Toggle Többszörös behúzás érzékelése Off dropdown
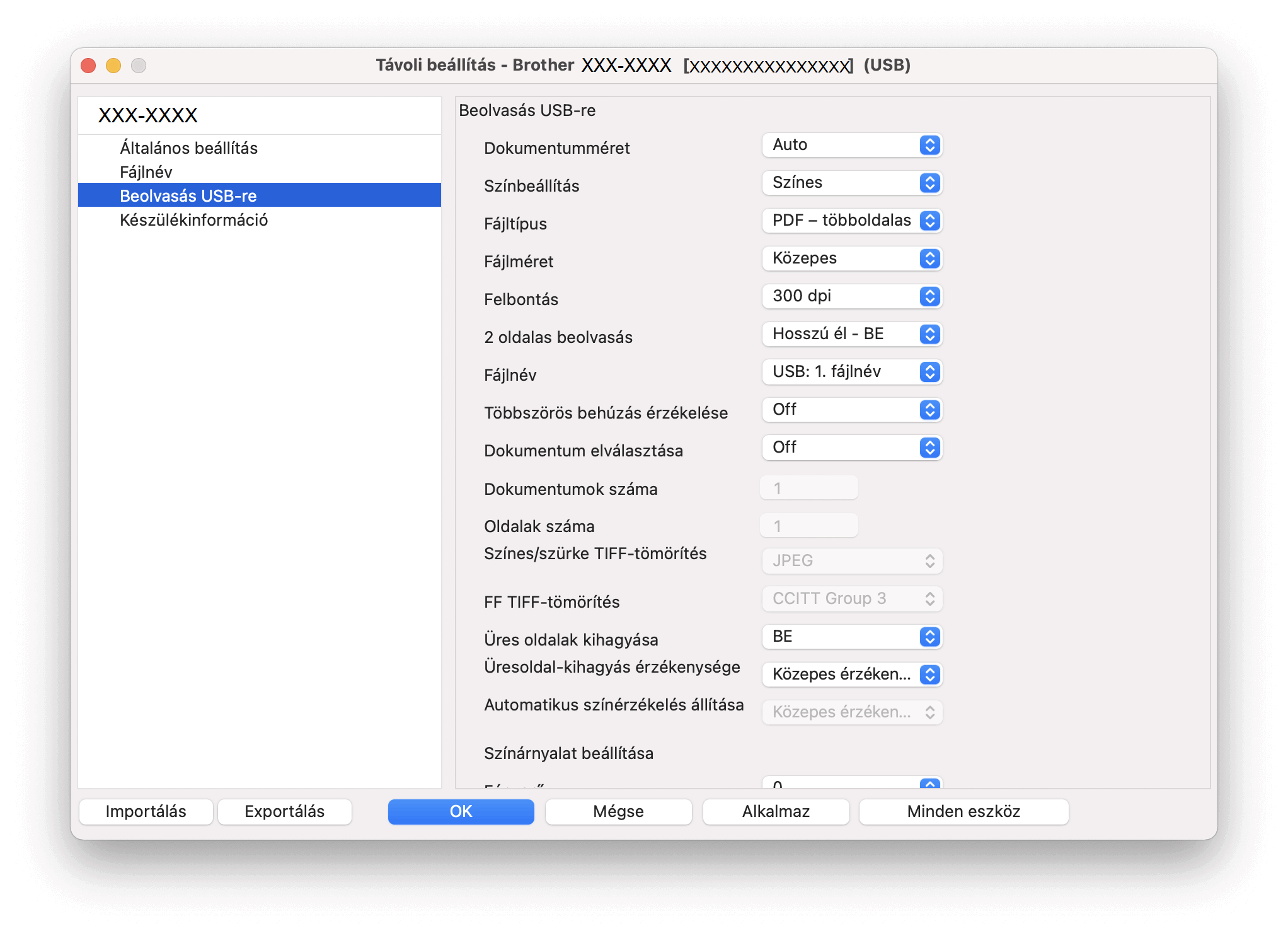This screenshot has width=1288, height=933. click(851, 410)
